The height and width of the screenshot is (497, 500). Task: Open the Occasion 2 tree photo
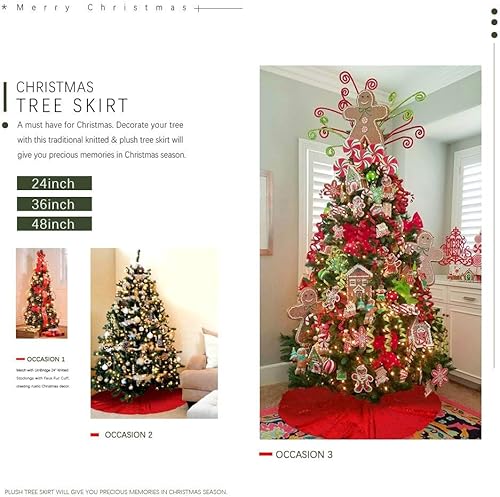tap(154, 333)
